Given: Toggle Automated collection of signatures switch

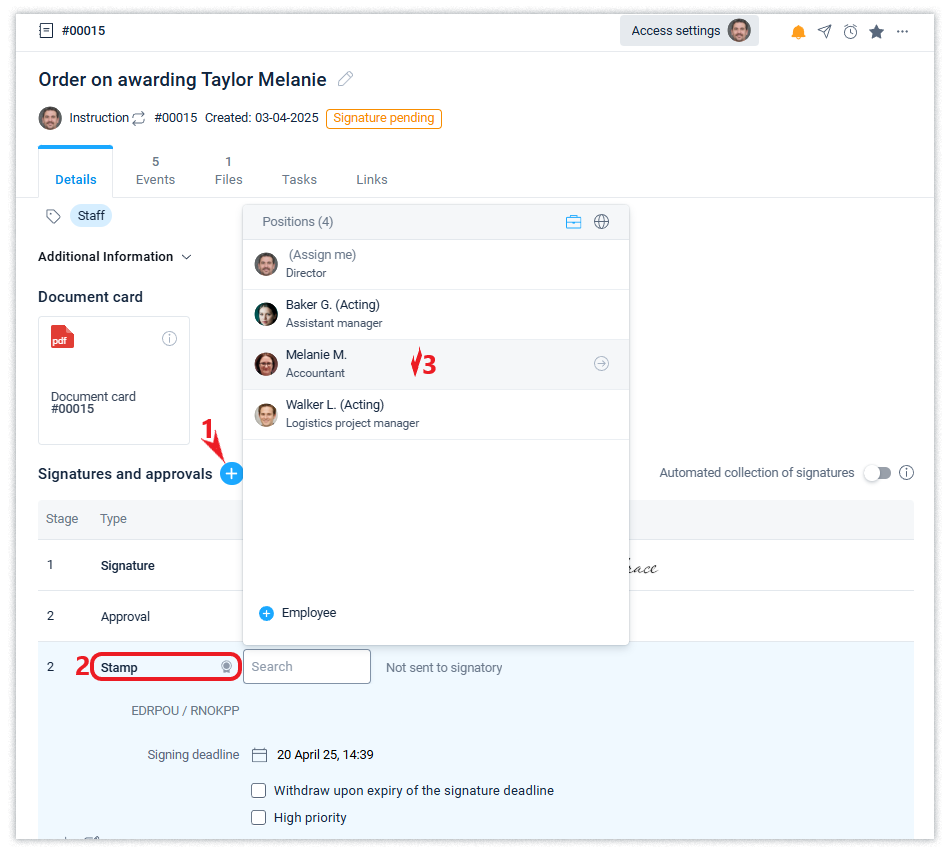Looking at the screenshot, I should pos(877,473).
